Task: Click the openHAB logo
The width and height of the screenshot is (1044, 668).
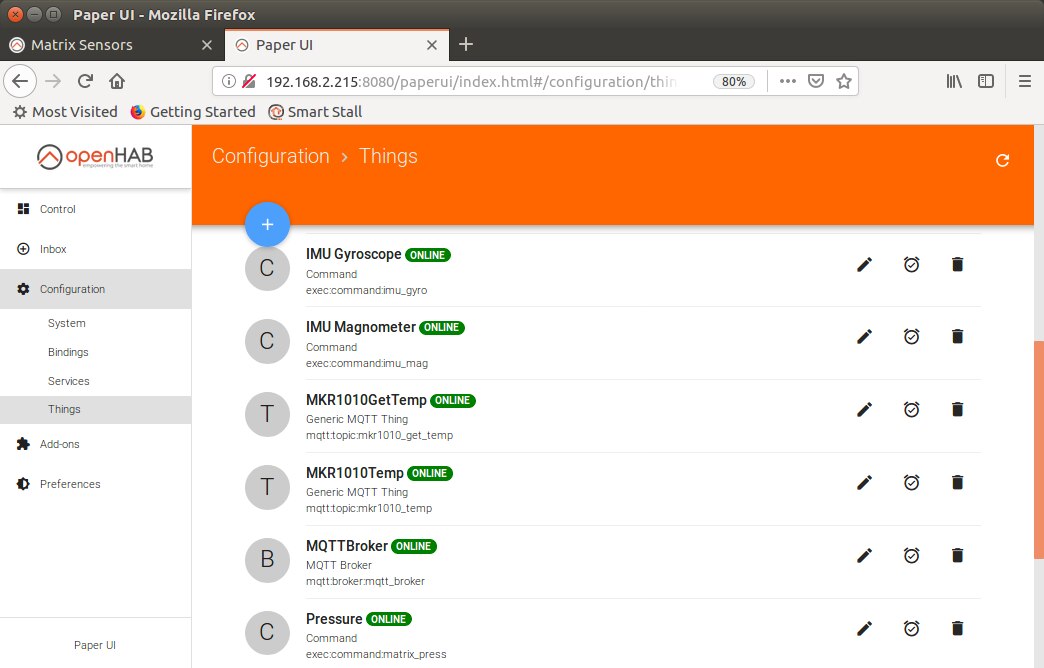Action: 95,157
